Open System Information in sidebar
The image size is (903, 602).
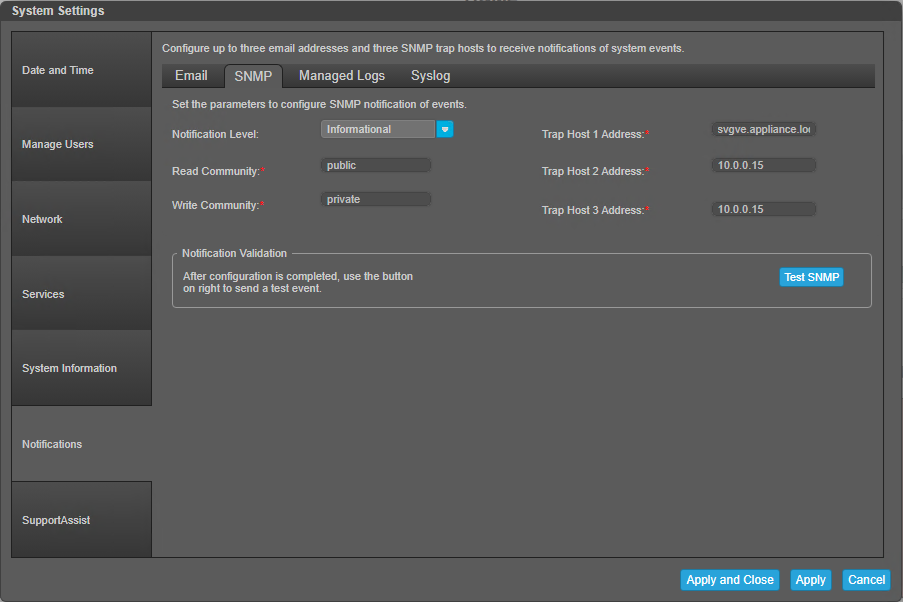point(81,368)
